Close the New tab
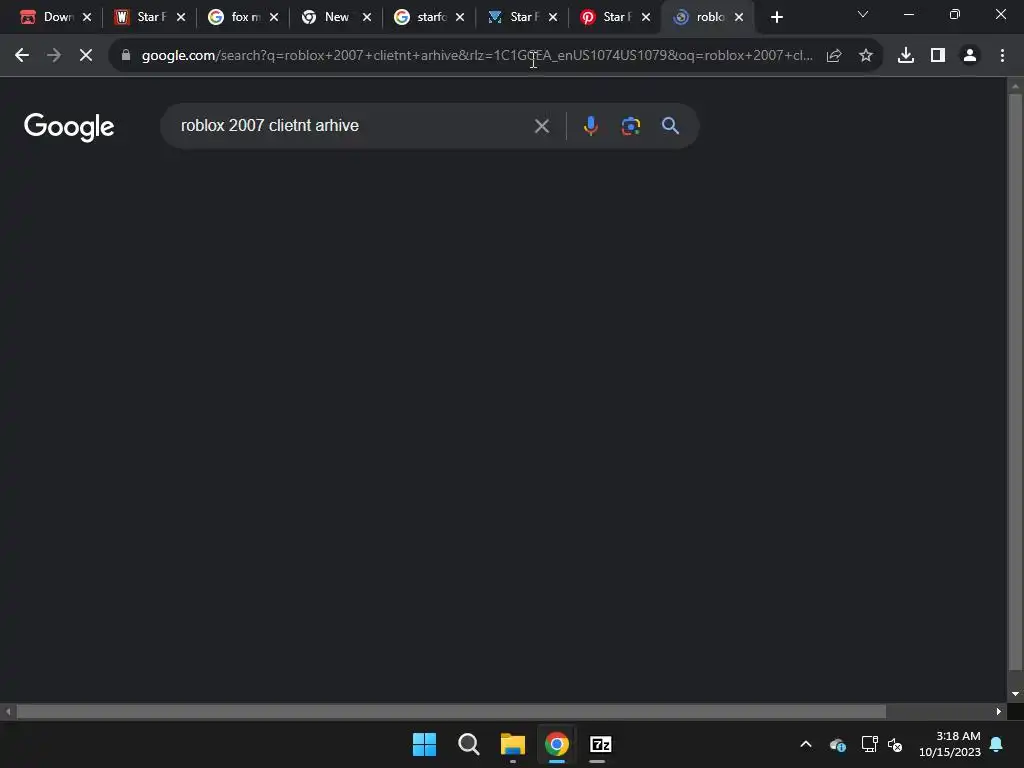1024x768 pixels. coord(367,18)
